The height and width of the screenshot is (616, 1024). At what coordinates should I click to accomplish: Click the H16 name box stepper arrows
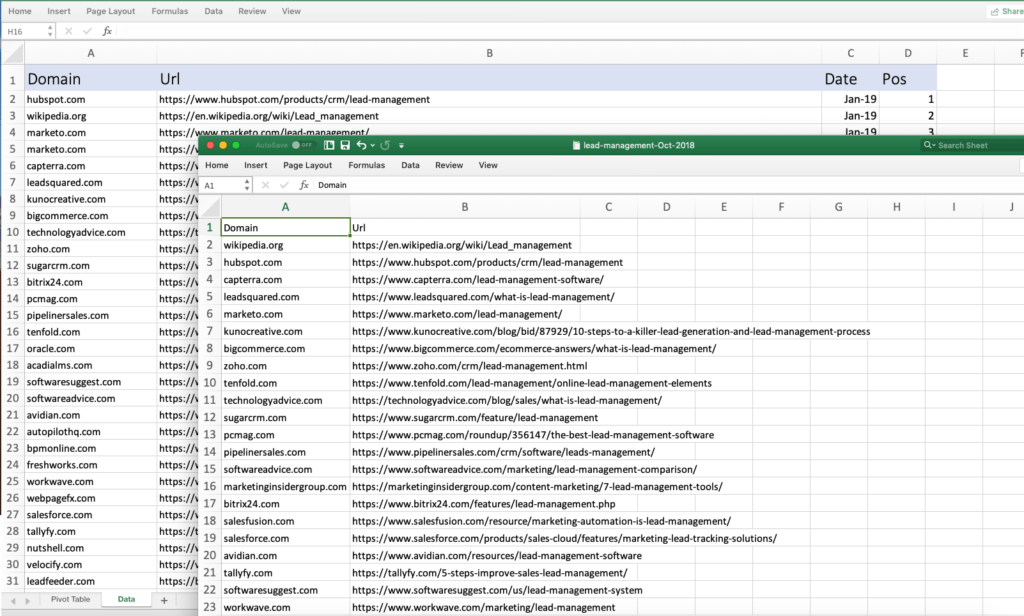point(50,31)
